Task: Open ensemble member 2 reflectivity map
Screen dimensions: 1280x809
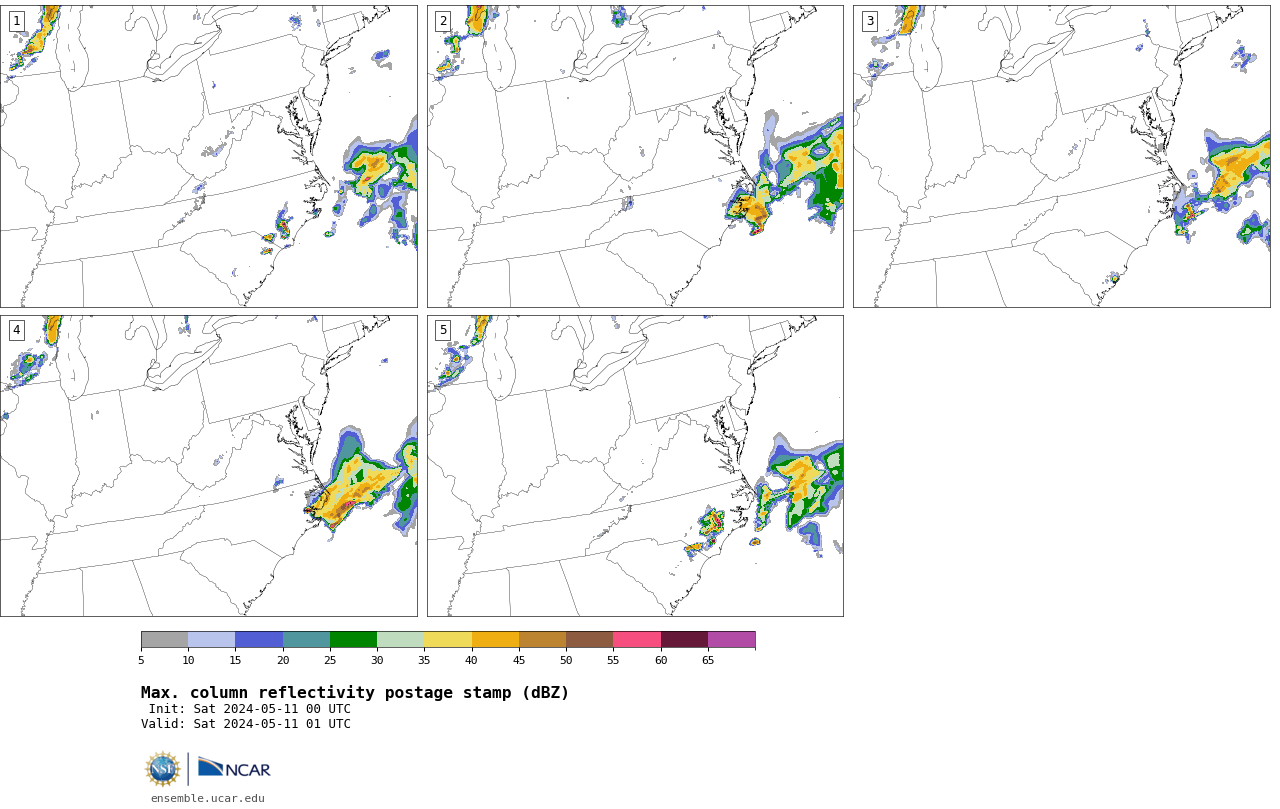Action: (x=635, y=156)
